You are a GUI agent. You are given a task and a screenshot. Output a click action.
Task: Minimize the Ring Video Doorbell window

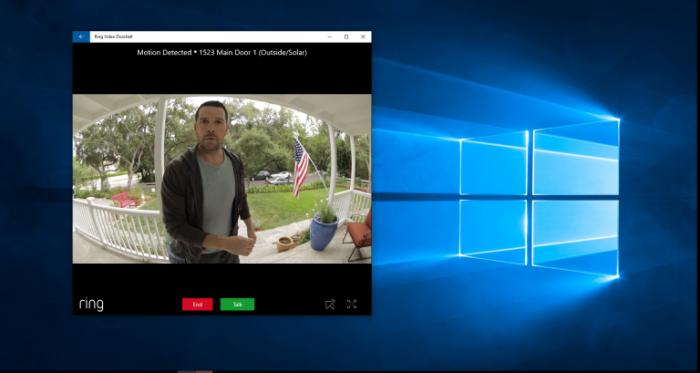(x=329, y=37)
